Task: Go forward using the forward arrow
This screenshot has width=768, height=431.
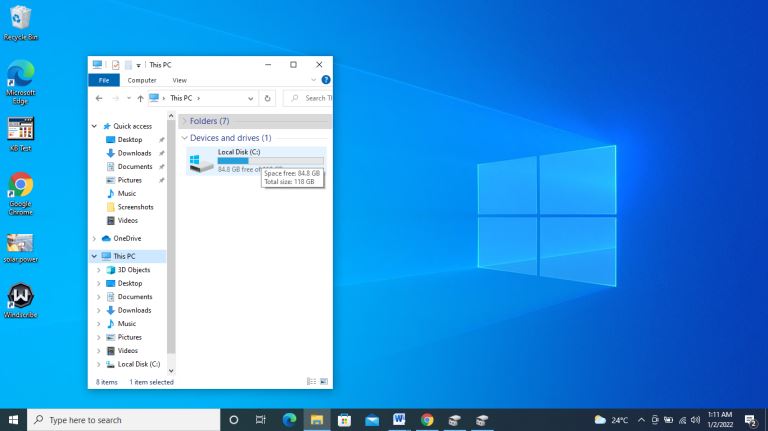Action: click(116, 98)
